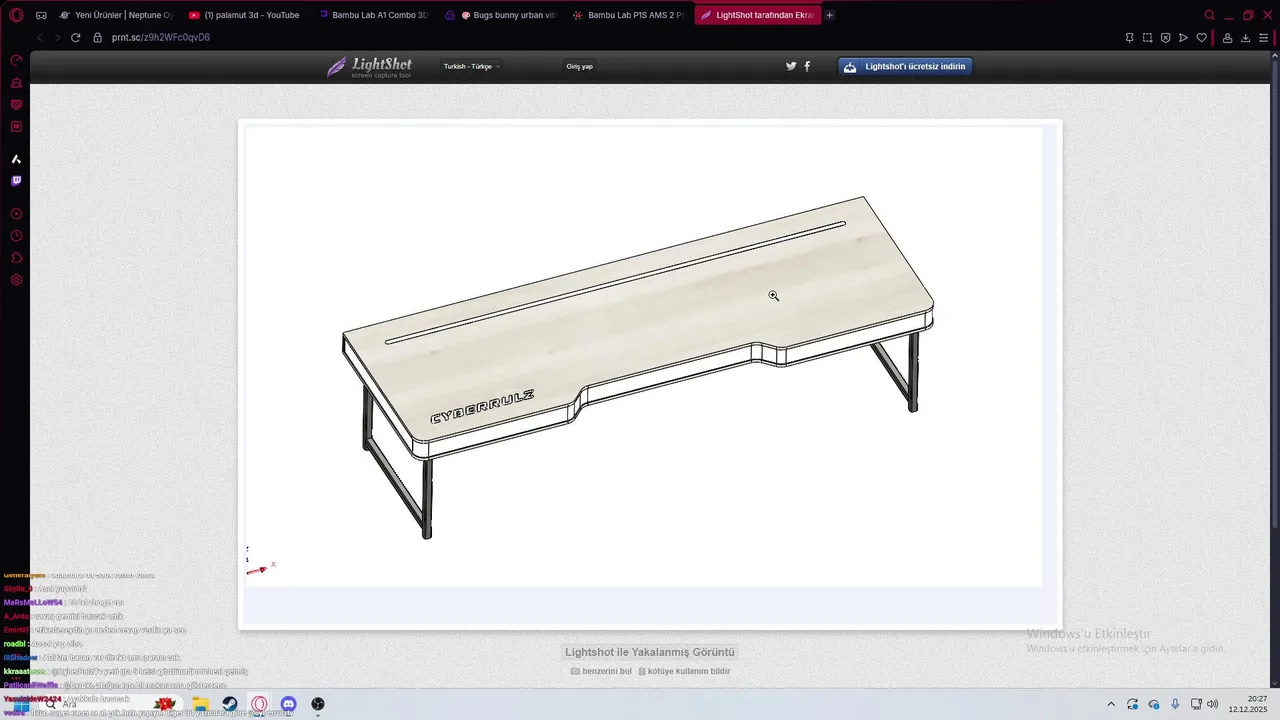
Task: Switch to the Yeni Ürünler Neptune tab
Action: coord(116,15)
